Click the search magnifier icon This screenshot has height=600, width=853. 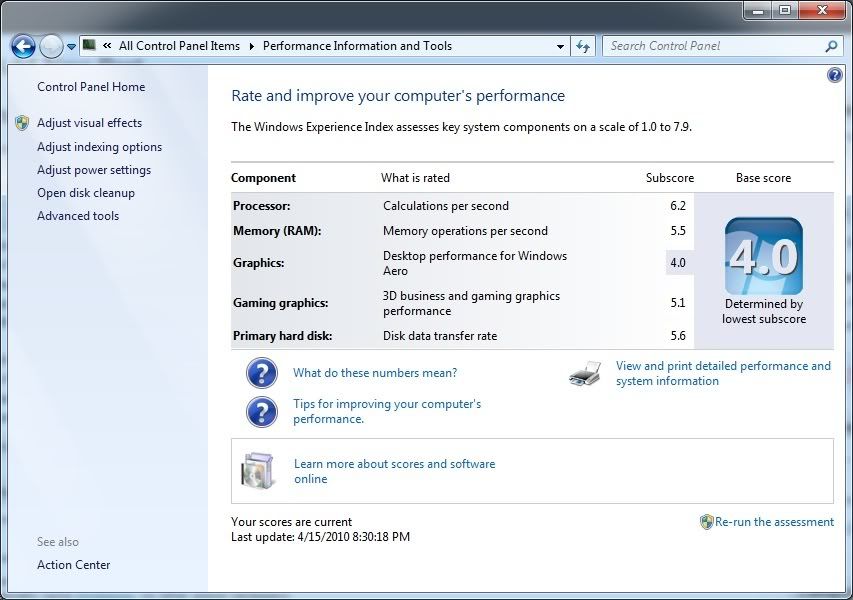pos(831,46)
